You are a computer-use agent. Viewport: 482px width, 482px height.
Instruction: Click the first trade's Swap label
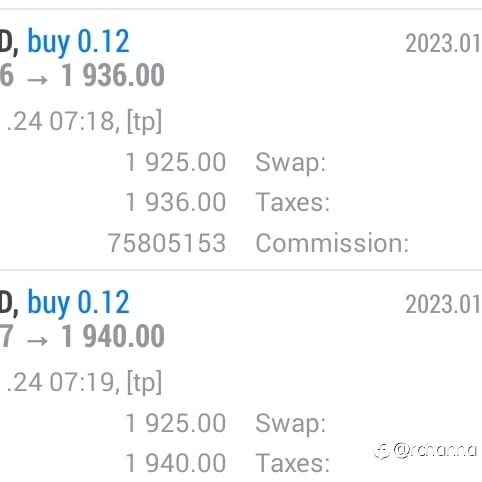[x=290, y=163]
